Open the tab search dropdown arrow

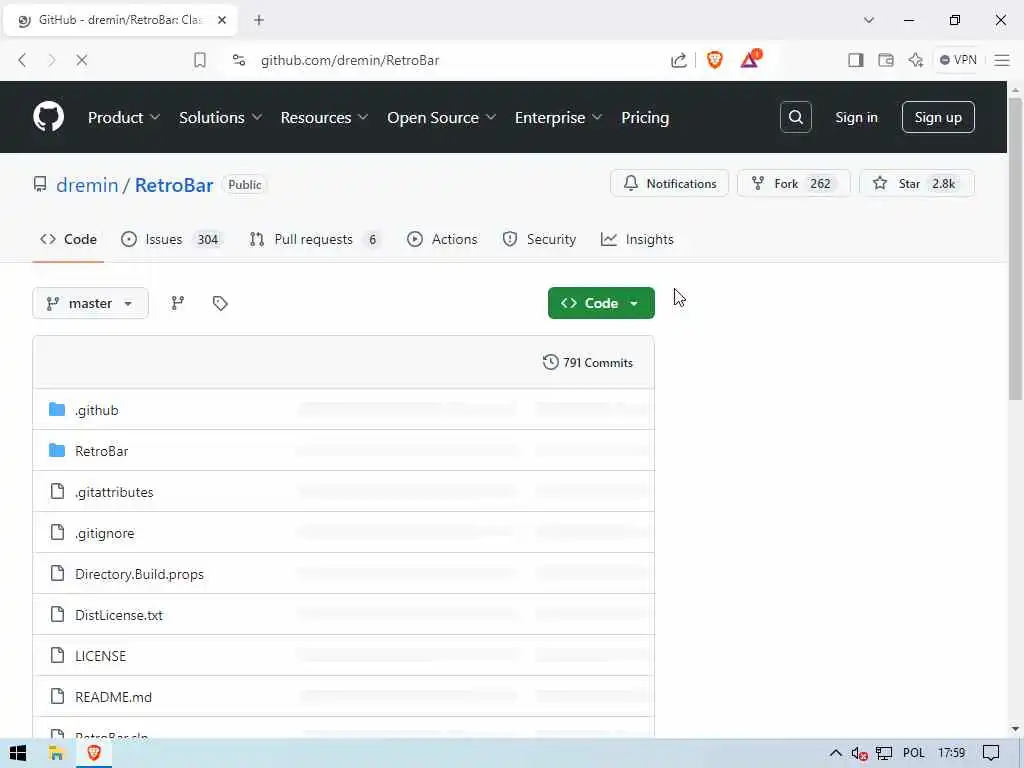(869, 20)
